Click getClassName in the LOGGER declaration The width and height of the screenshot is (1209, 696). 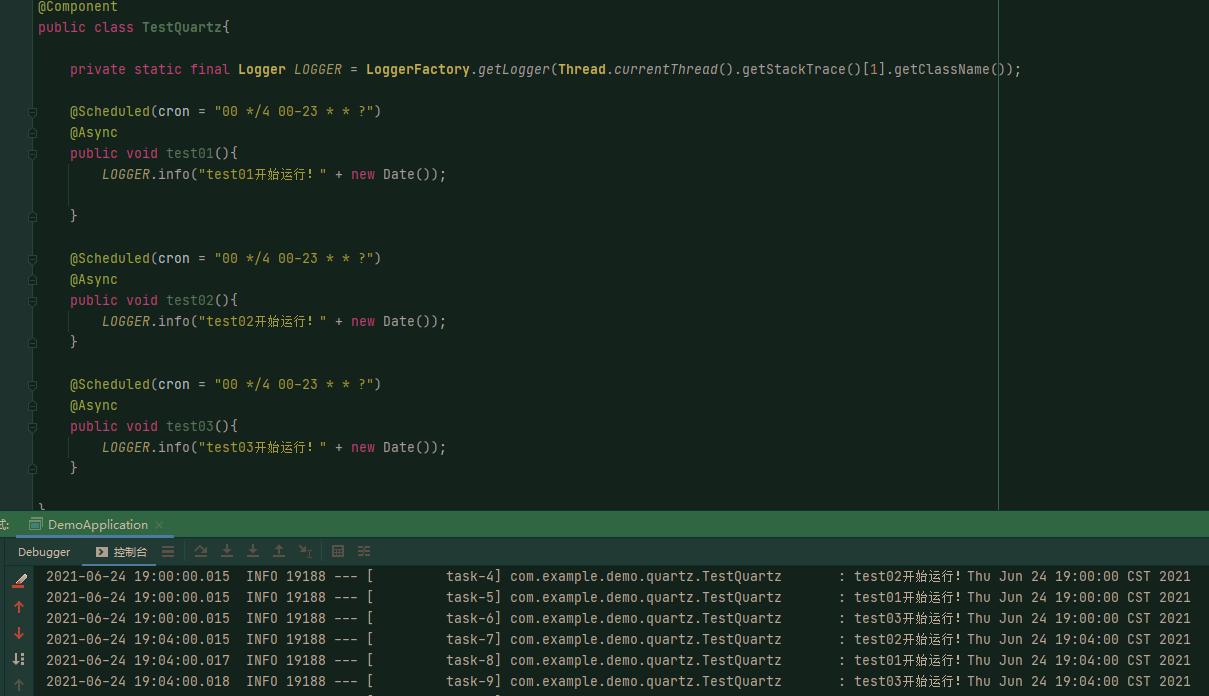pyautogui.click(x=942, y=69)
